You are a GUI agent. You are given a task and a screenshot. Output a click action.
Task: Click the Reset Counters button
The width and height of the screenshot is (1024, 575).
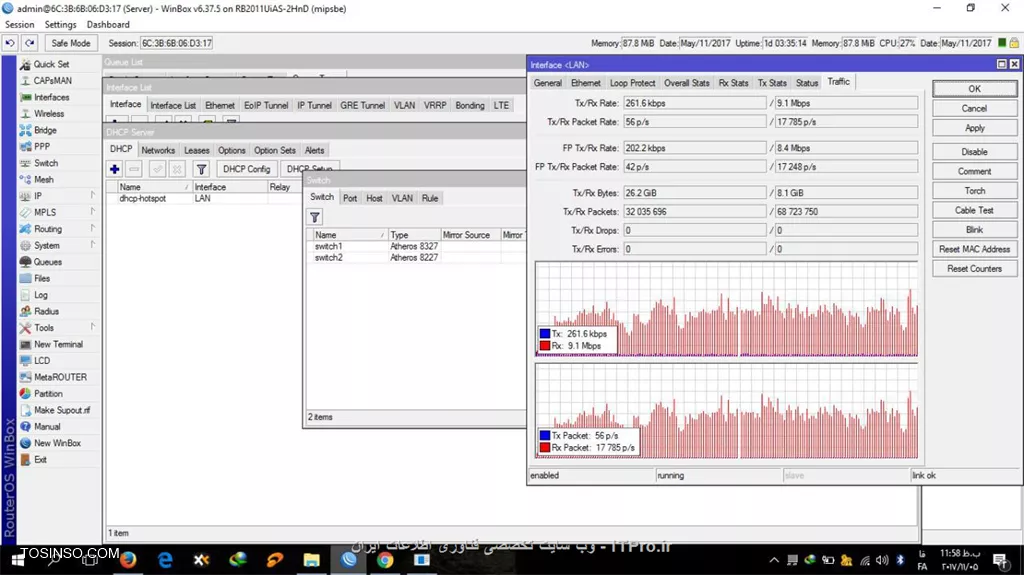[974, 269]
